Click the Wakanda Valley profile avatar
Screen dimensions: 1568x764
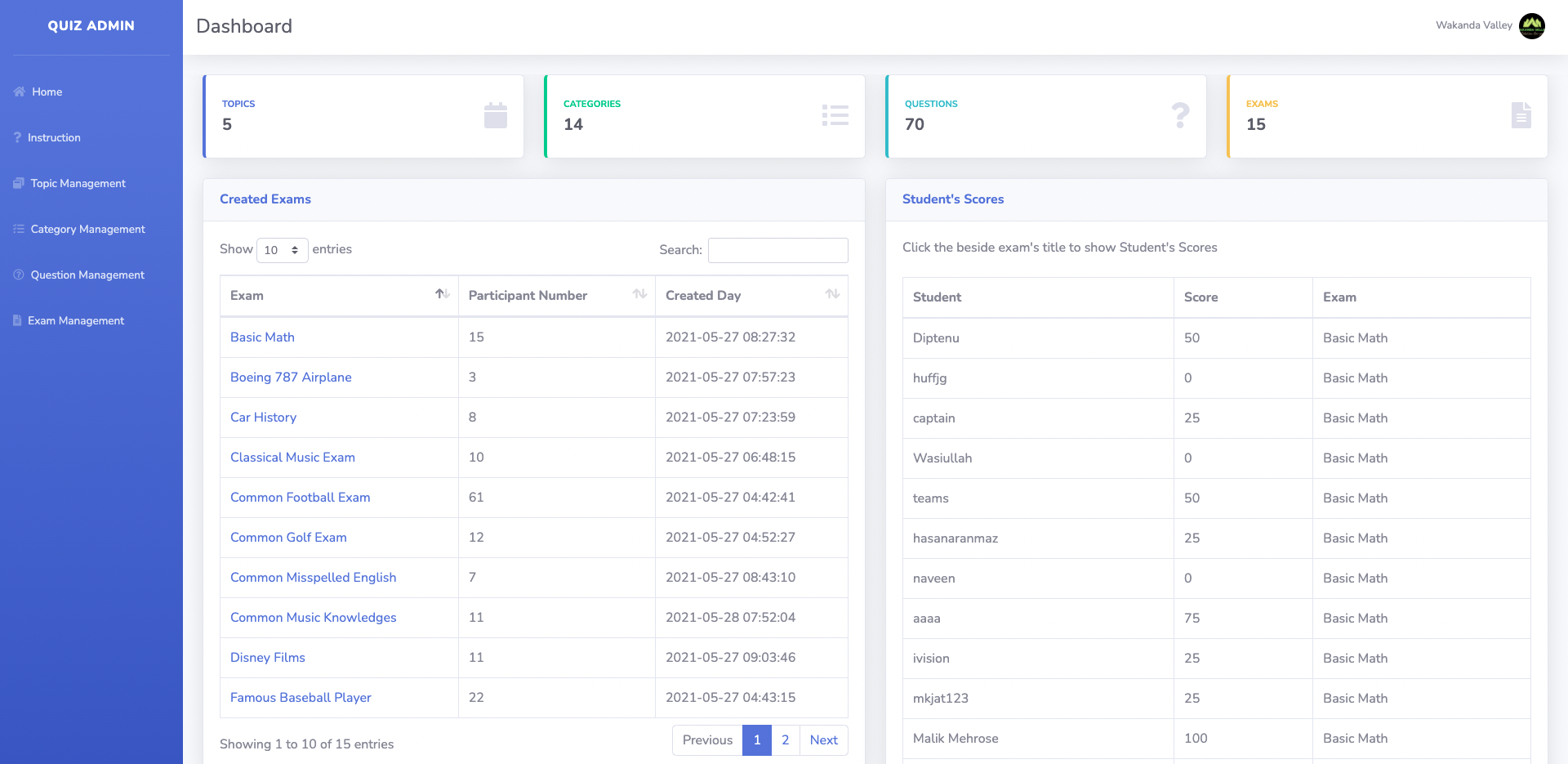point(1531,25)
